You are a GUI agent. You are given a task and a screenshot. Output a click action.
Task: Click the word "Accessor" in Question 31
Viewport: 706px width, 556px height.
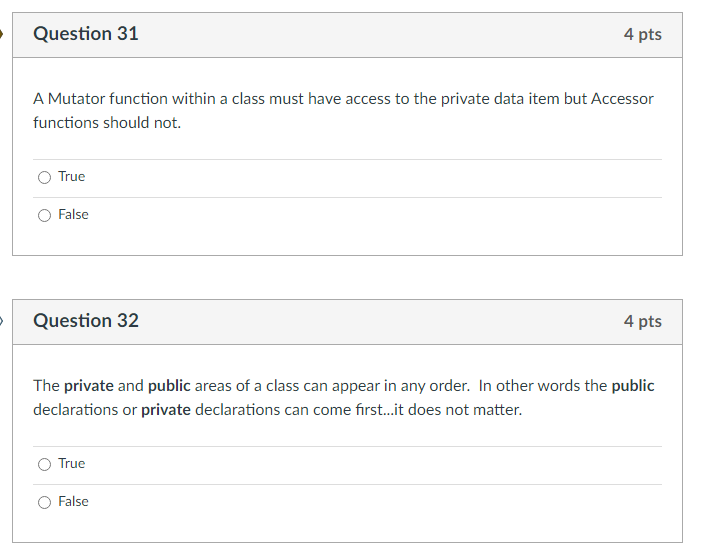[x=622, y=99]
